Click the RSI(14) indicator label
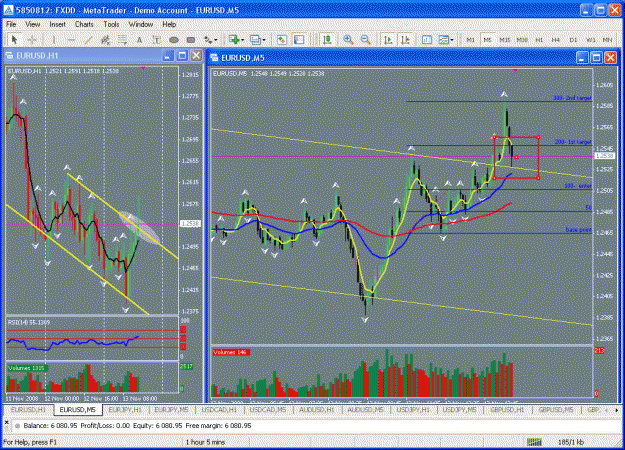Screen dimensions: 625x450 coord(29,322)
